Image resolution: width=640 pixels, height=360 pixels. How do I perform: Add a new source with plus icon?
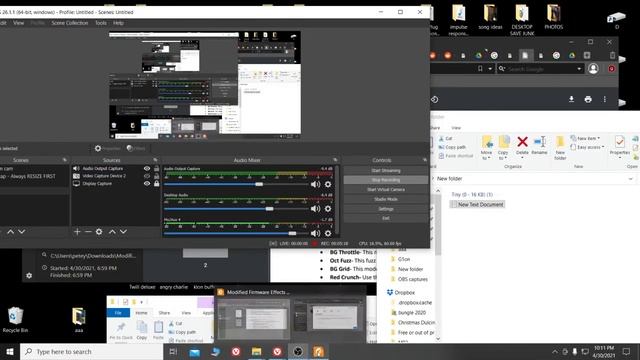pyautogui.click(x=77, y=231)
